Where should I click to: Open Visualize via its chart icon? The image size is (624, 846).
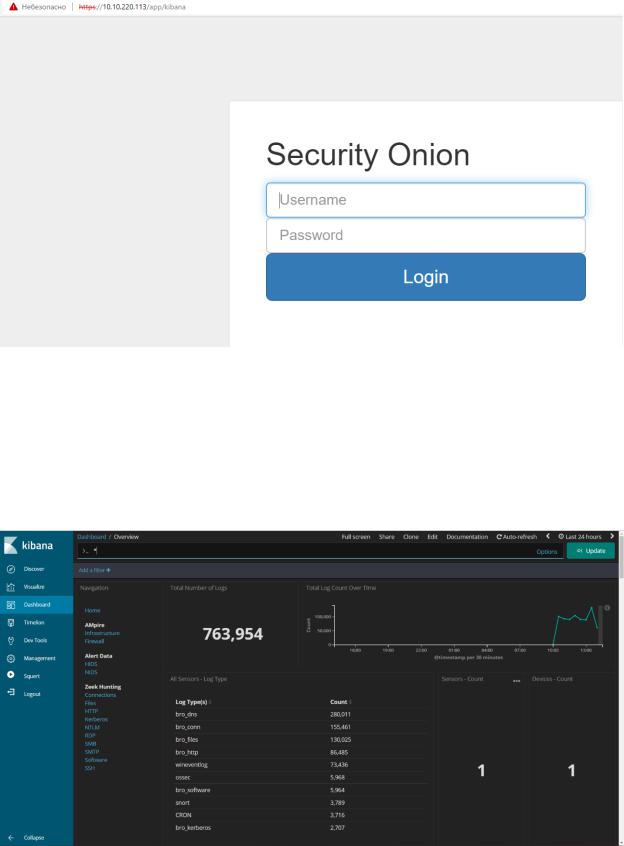click(10, 586)
